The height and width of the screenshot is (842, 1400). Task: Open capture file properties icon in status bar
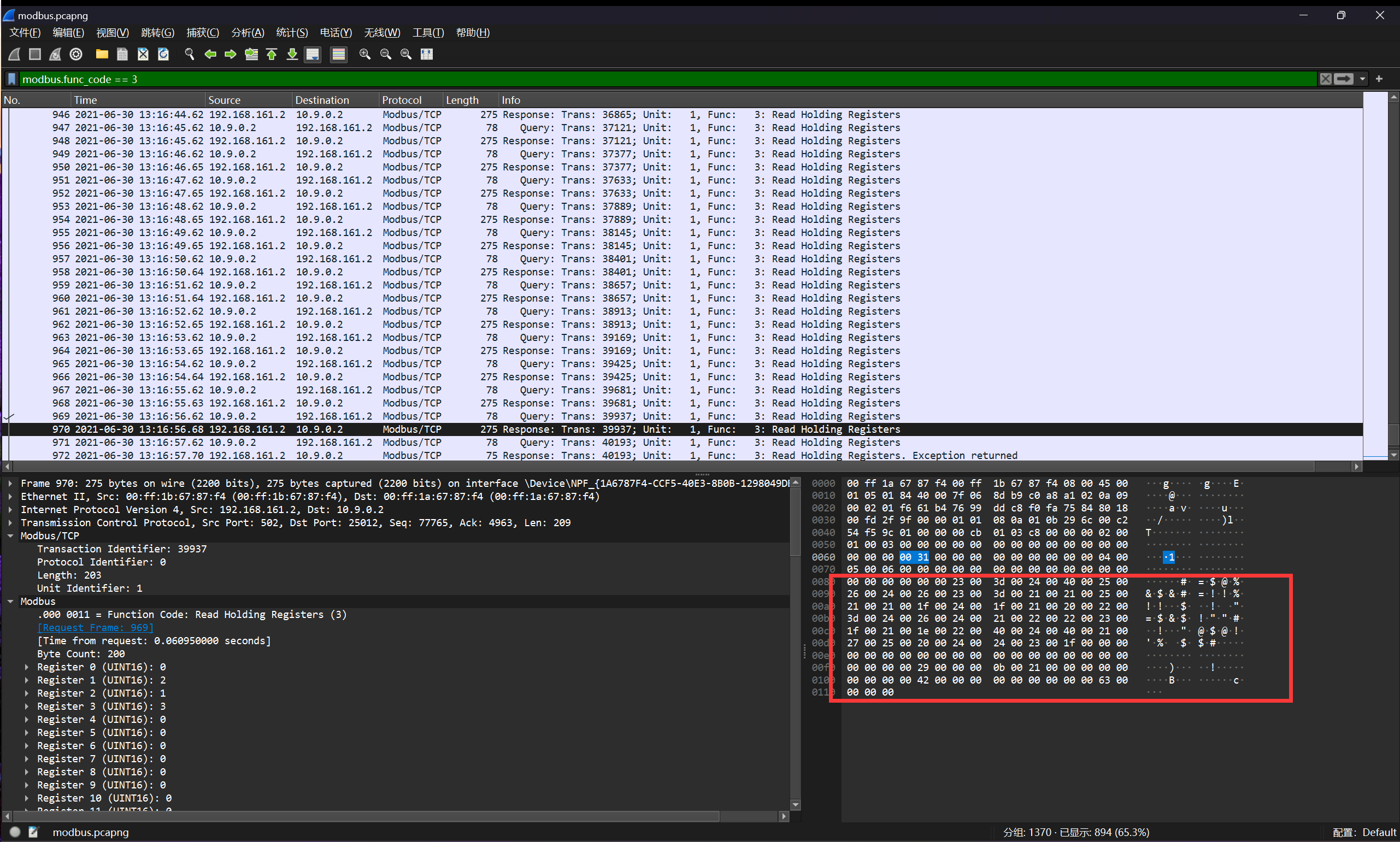[33, 832]
